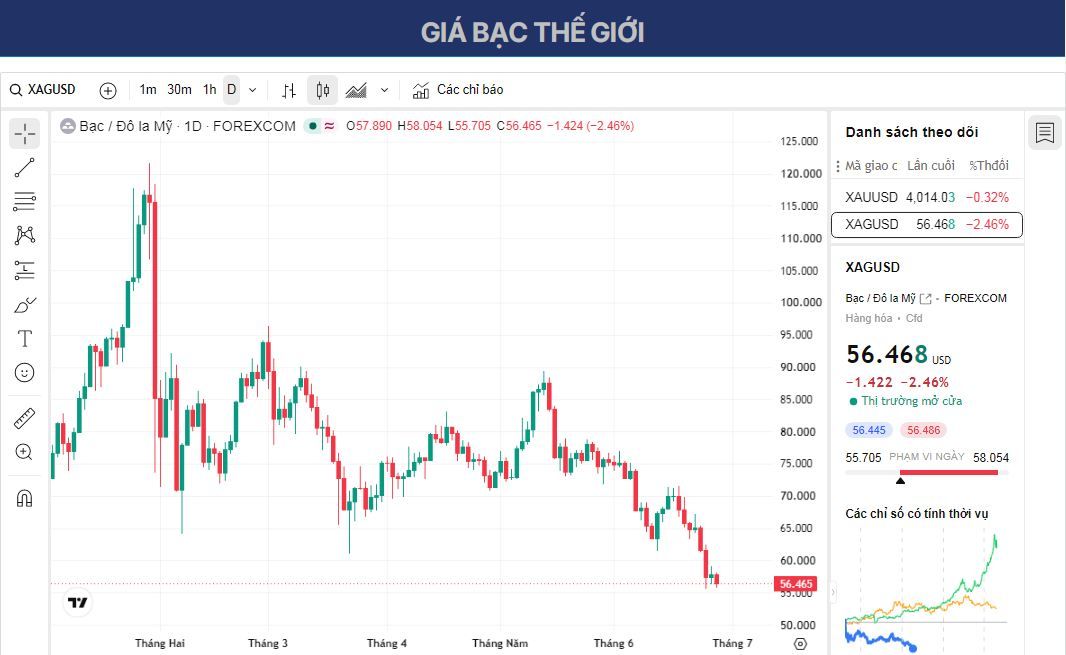Select the Text annotation tool

pyautogui.click(x=24, y=338)
